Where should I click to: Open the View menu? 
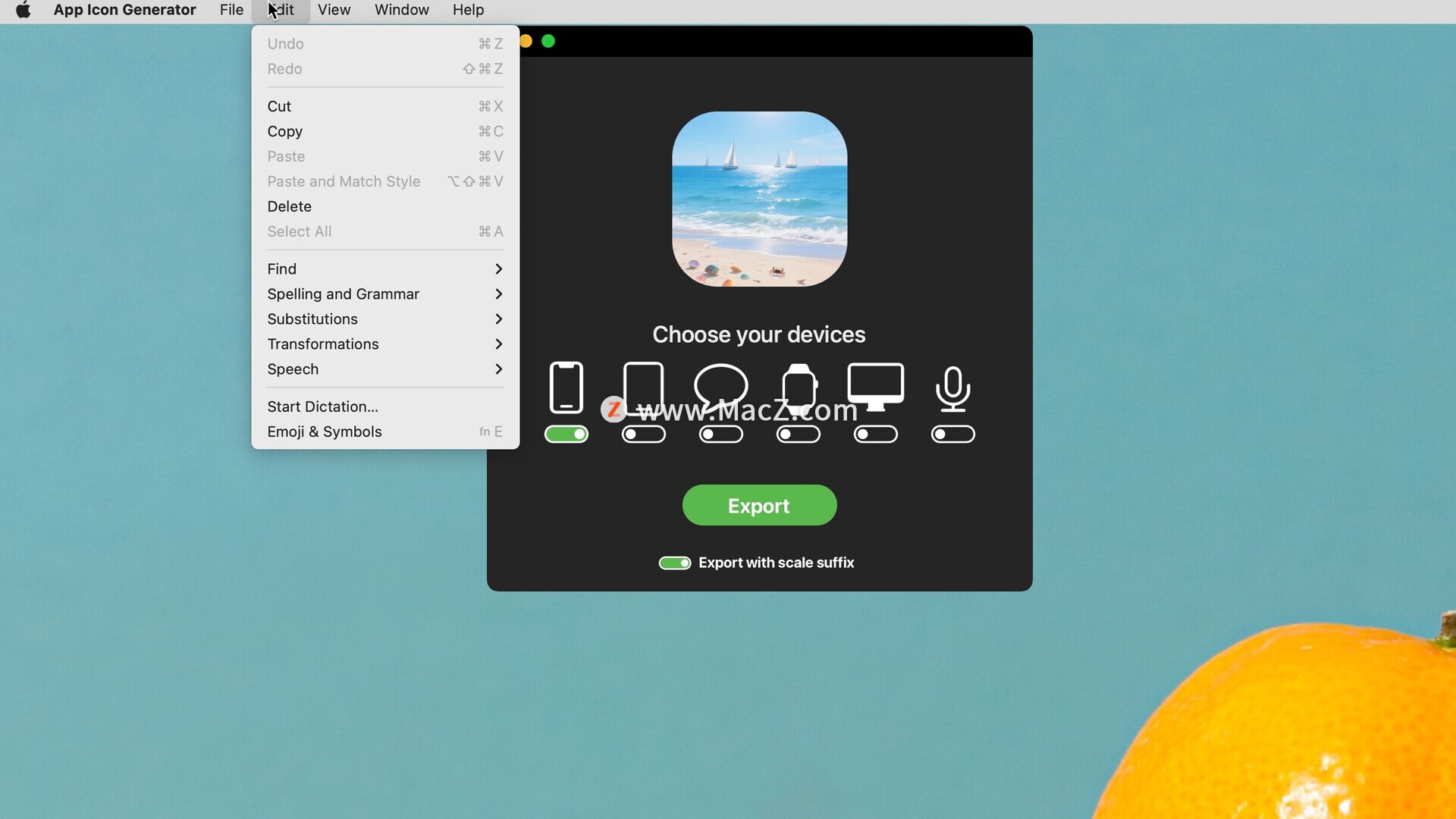(334, 10)
